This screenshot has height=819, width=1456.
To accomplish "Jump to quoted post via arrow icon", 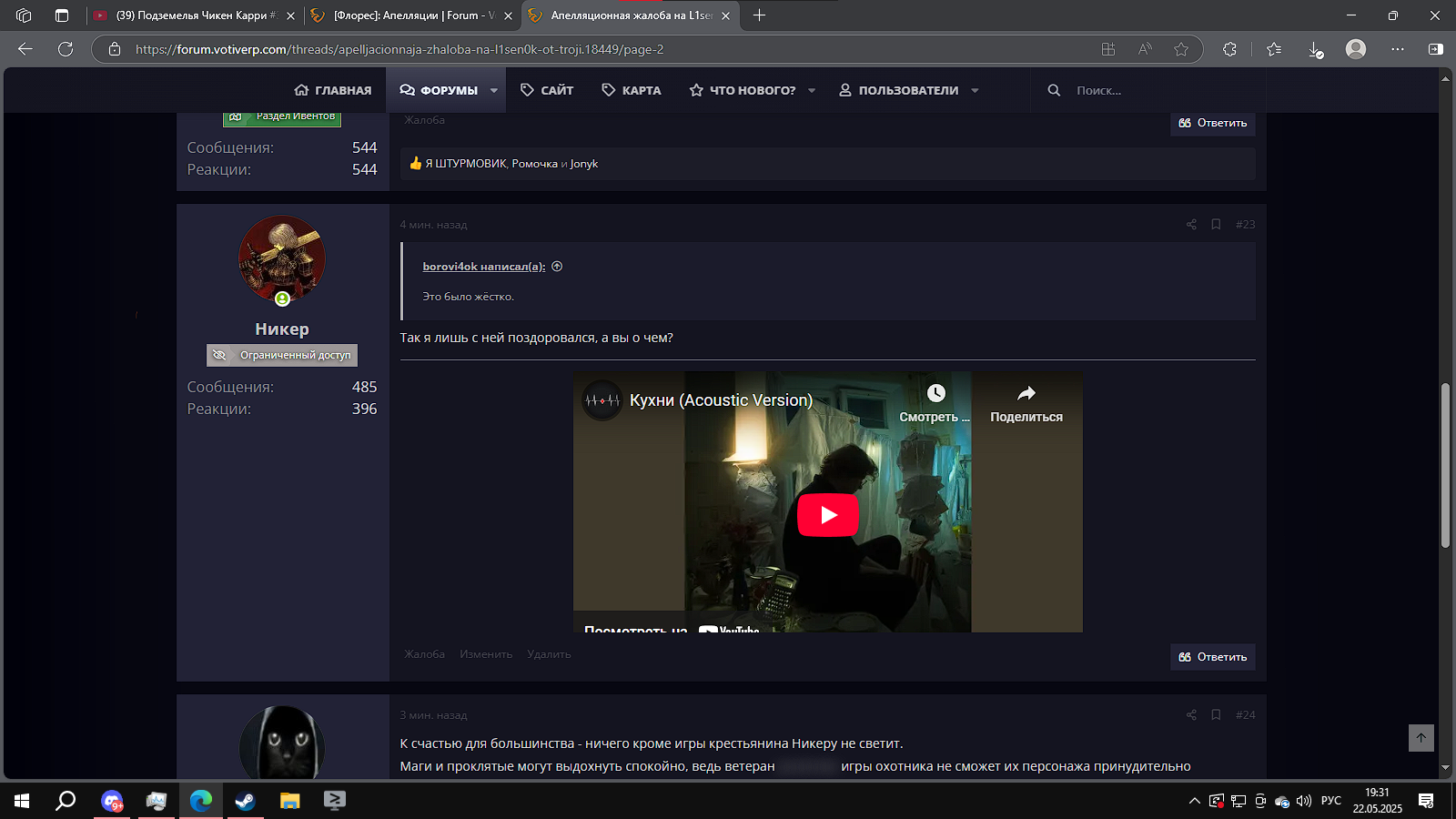I will pyautogui.click(x=557, y=267).
